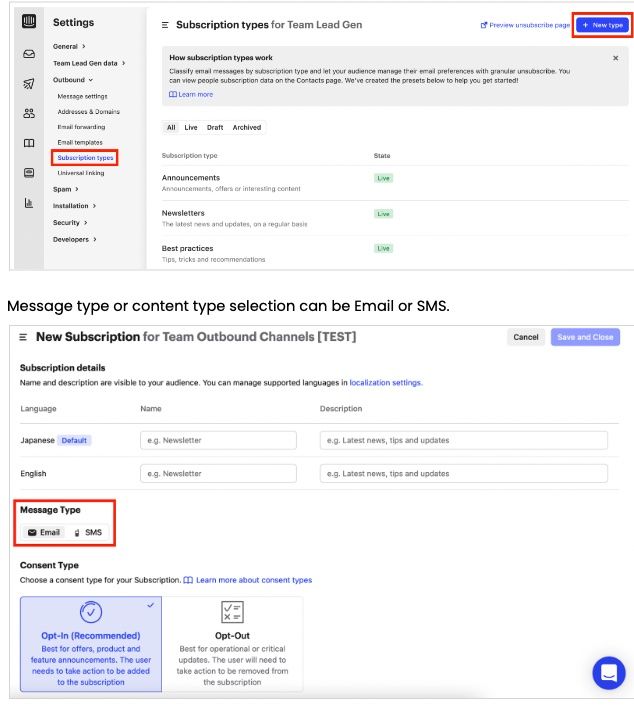The height and width of the screenshot is (706, 634).
Task: Collapse the Outbound settings section
Action: click(72, 80)
